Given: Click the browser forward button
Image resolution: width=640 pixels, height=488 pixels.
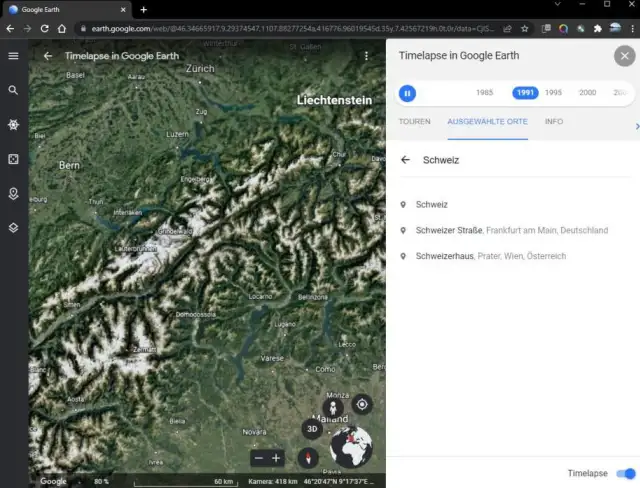Looking at the screenshot, I should [27, 29].
